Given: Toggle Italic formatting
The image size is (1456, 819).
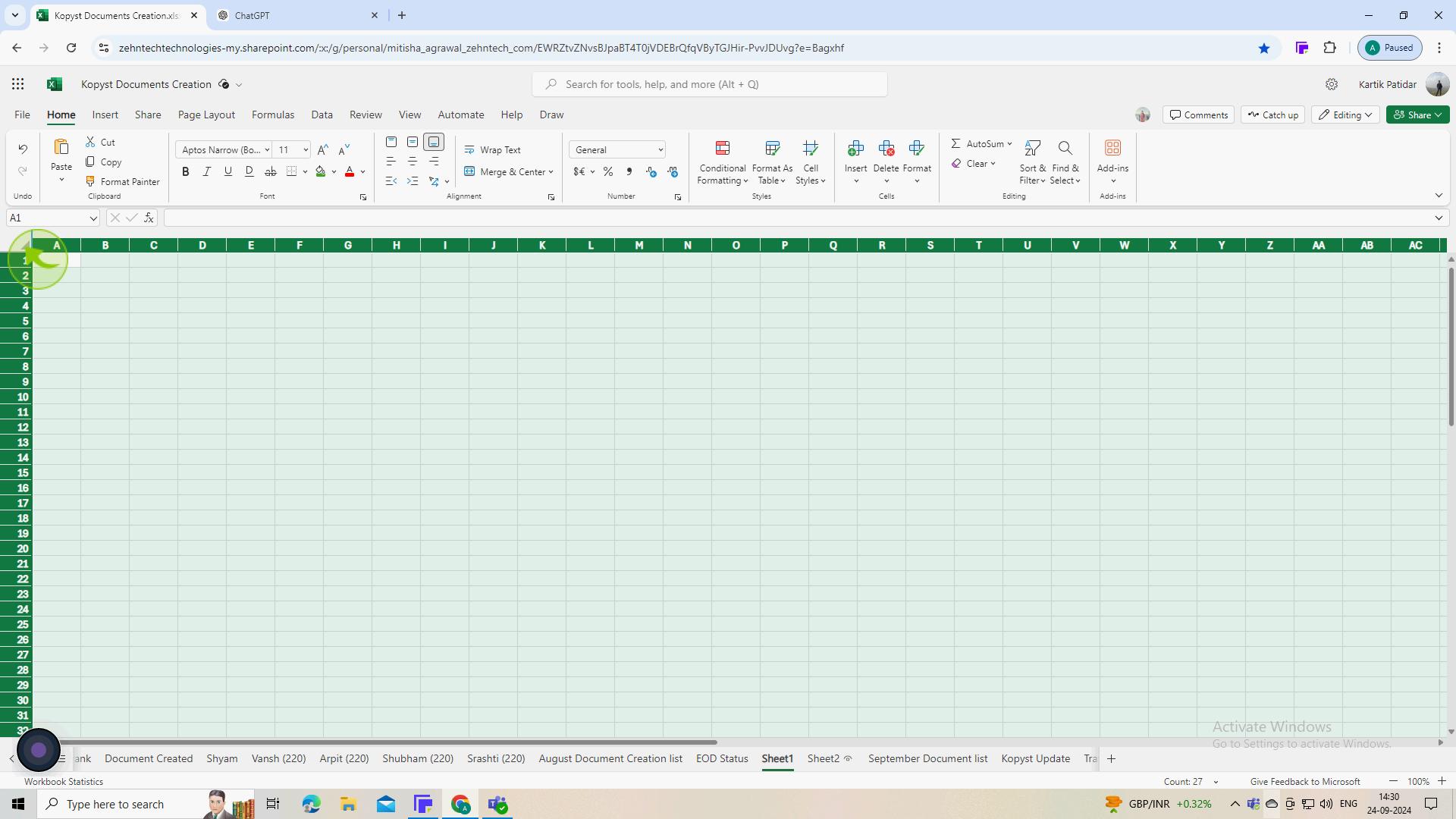Looking at the screenshot, I should pyautogui.click(x=207, y=171).
